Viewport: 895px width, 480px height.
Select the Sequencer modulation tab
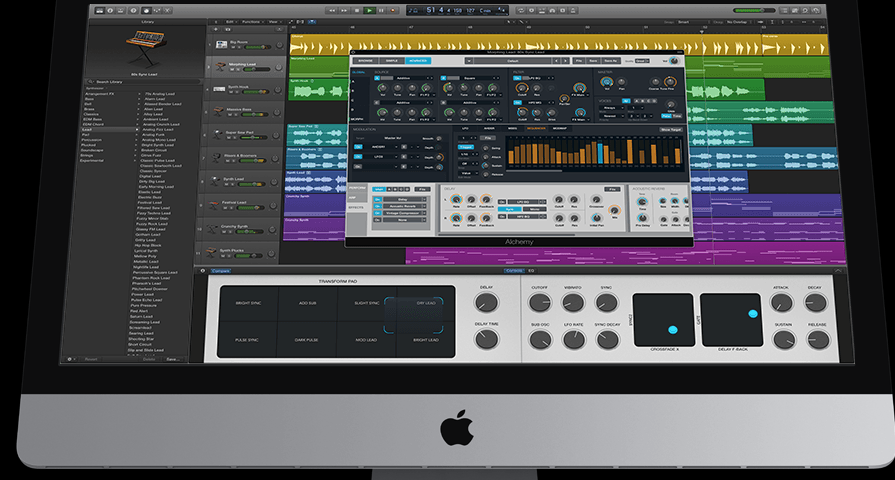[535, 128]
